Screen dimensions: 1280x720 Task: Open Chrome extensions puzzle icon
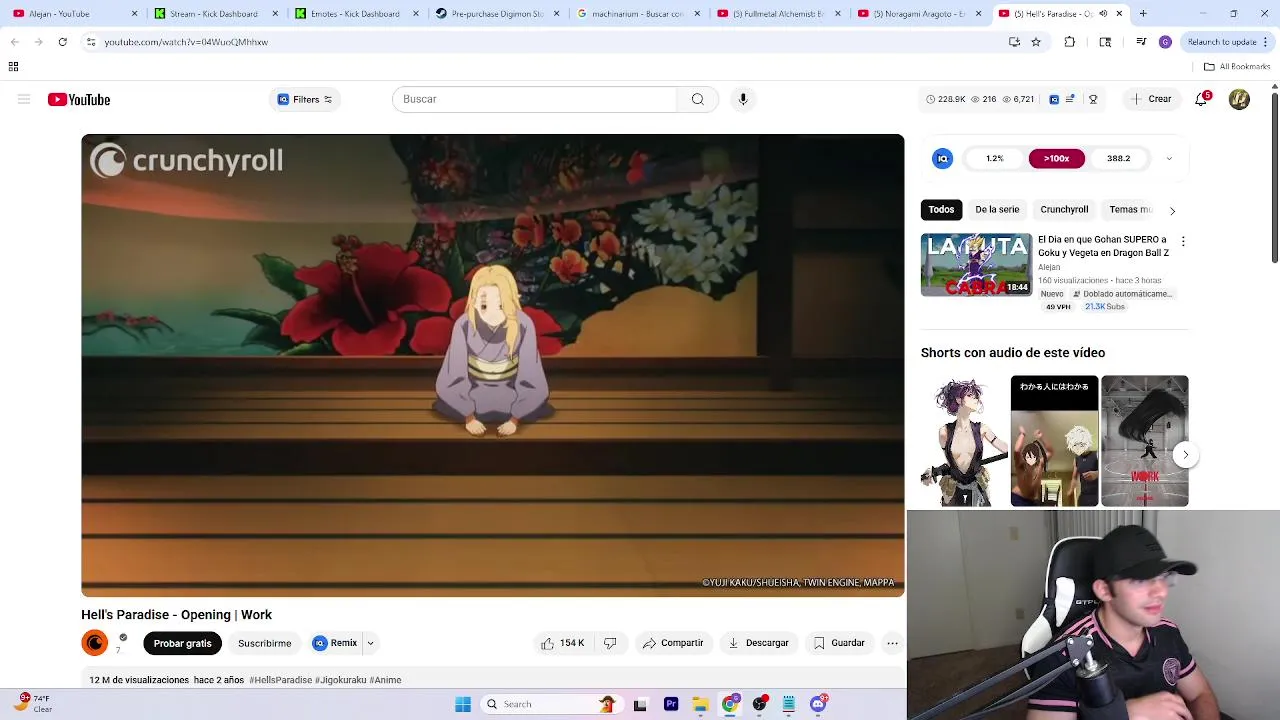coord(1070,42)
